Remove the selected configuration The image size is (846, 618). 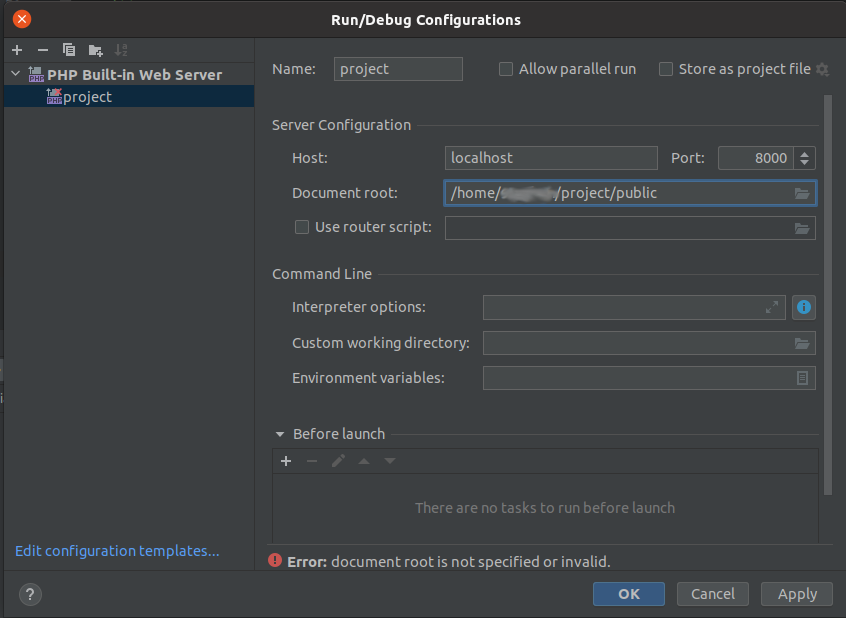(42, 50)
